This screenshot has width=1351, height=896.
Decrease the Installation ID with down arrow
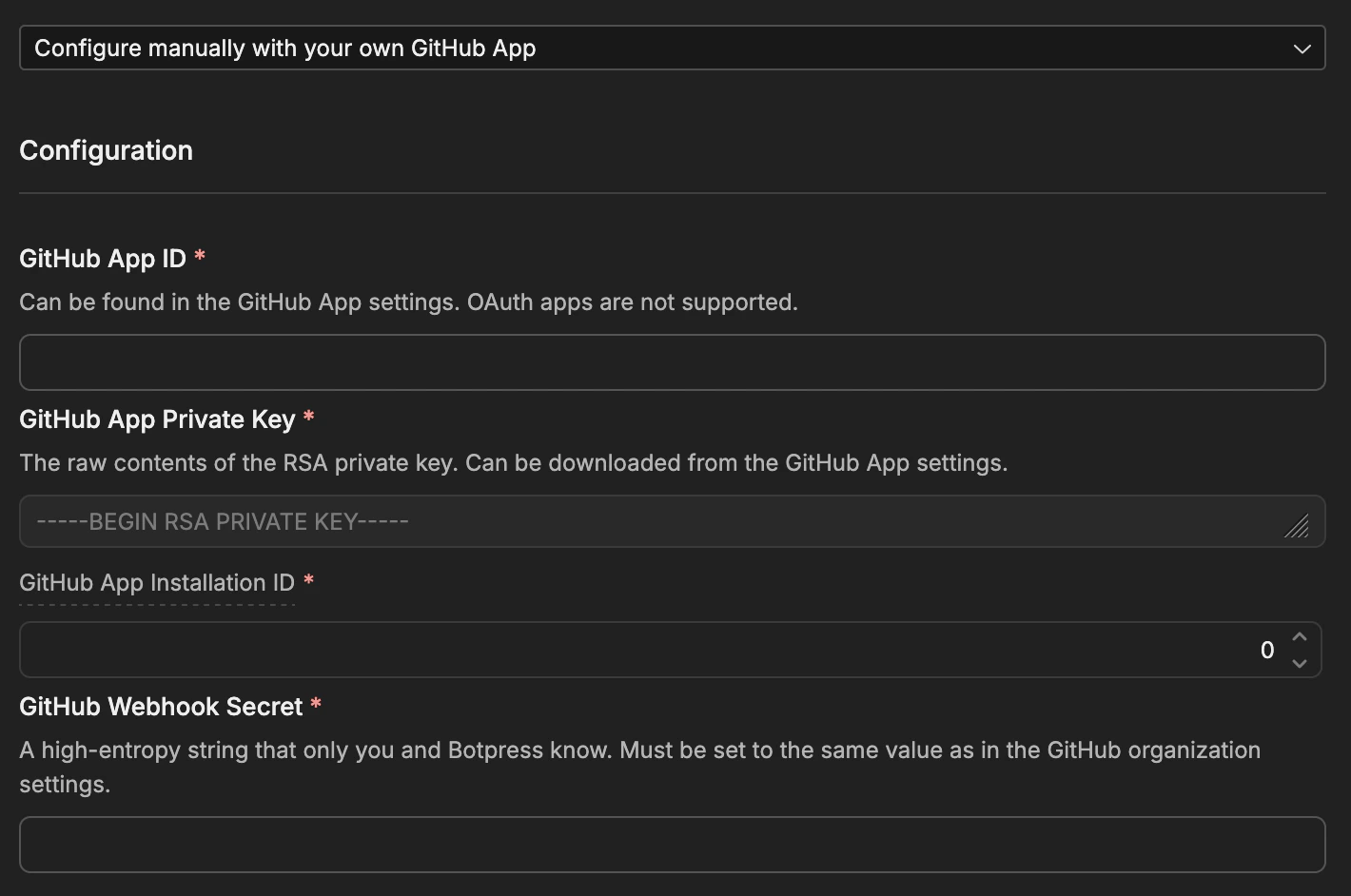pos(1300,663)
